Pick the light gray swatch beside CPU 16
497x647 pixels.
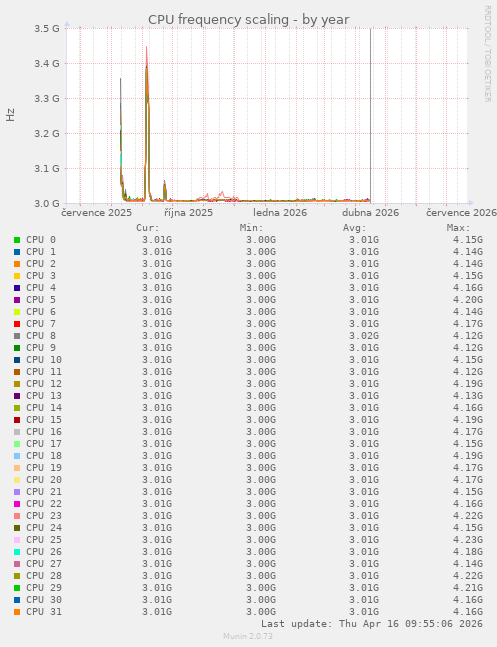coord(17,431)
